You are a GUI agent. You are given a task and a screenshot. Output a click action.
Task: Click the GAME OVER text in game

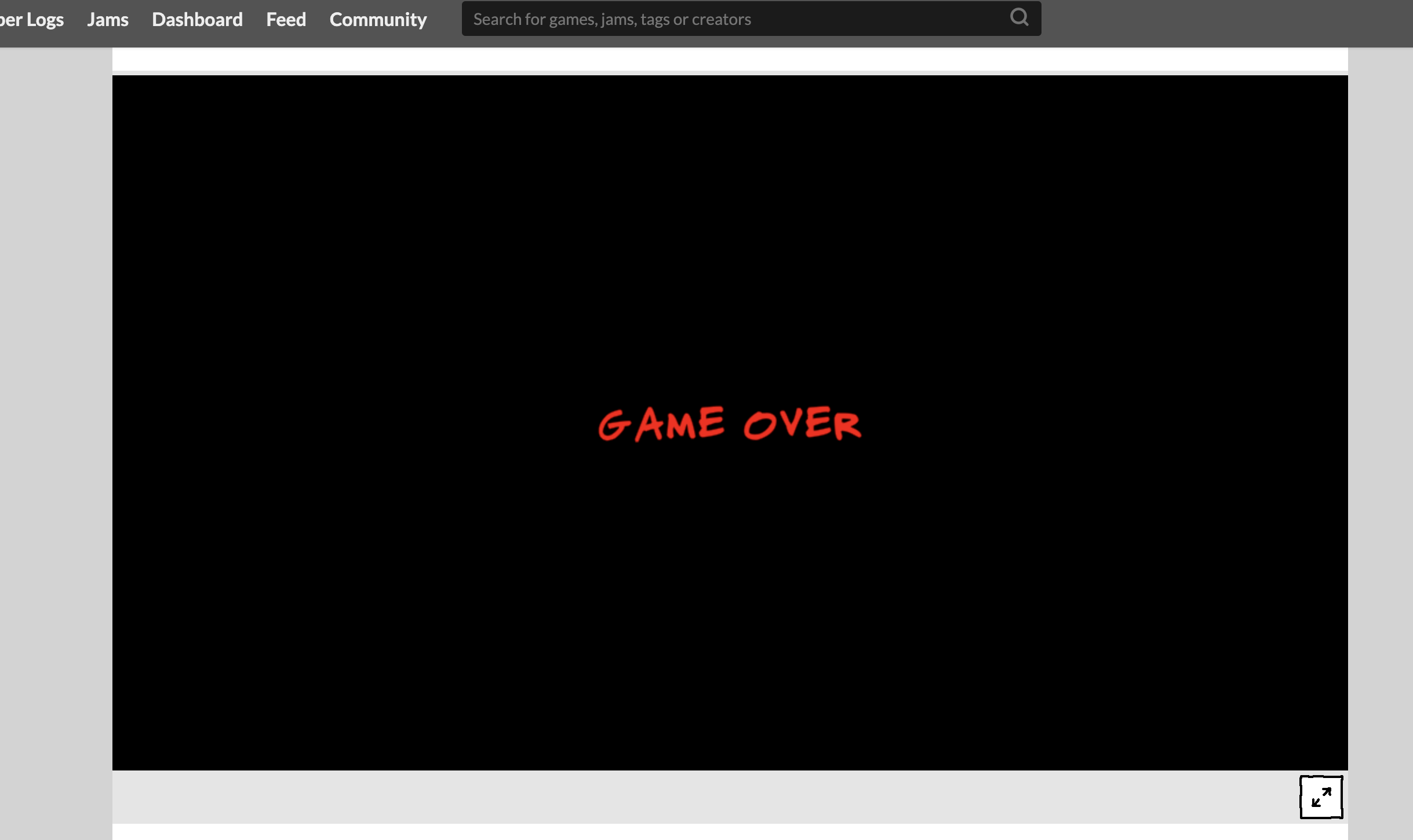730,423
